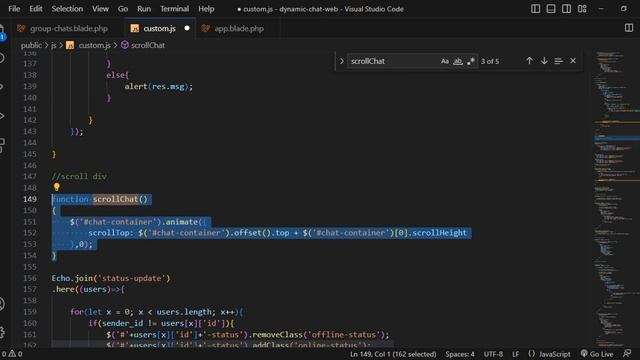Toggle panel layout icon
Screen dimensions: 640x360
point(551,9)
